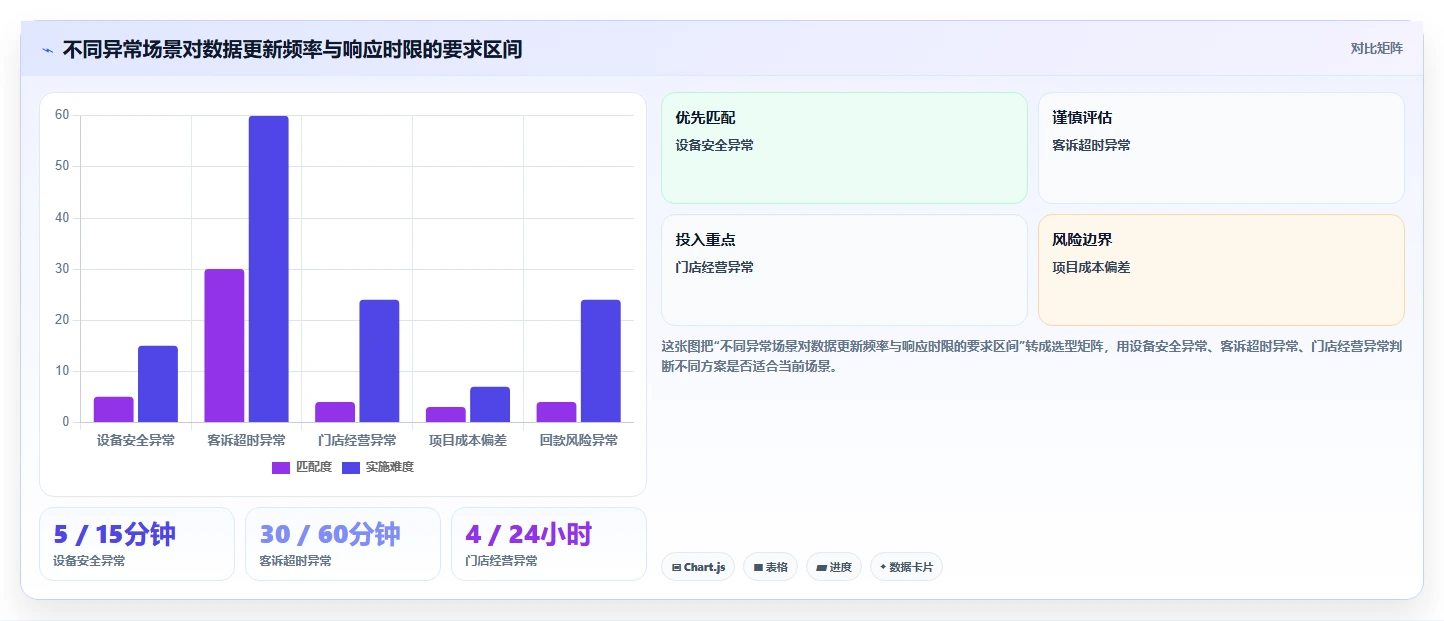Click the 30 y-axis tick label
This screenshot has width=1444, height=621.
pyautogui.click(x=62, y=269)
